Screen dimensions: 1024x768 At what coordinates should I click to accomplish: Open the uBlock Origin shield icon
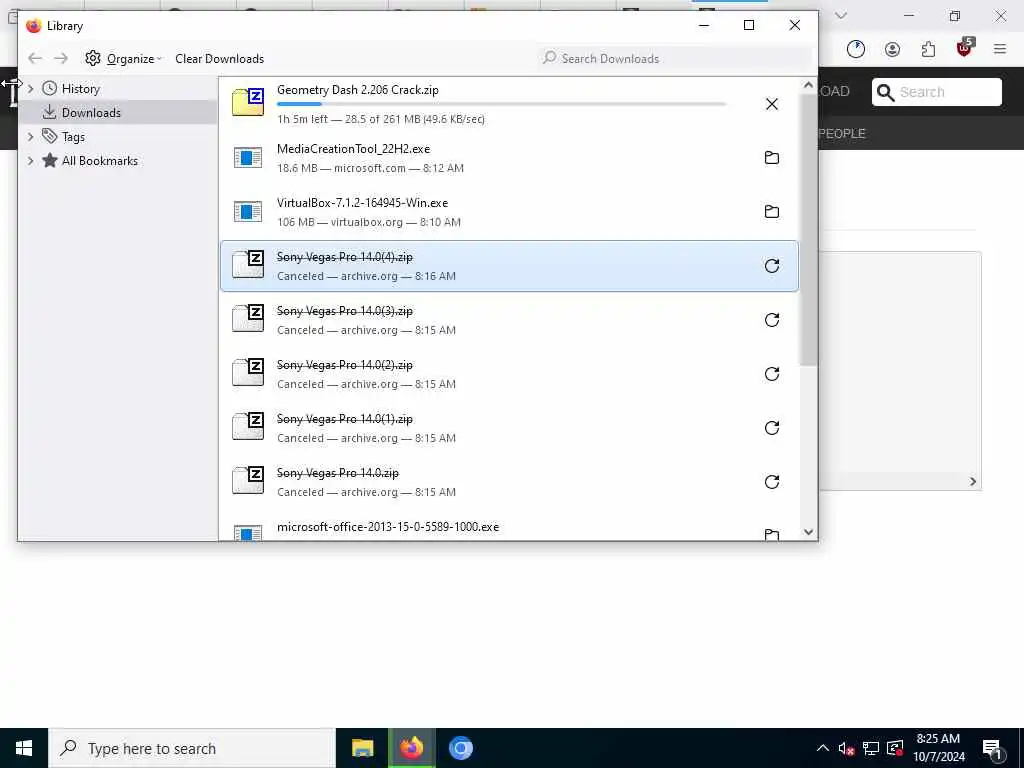pyautogui.click(x=965, y=48)
